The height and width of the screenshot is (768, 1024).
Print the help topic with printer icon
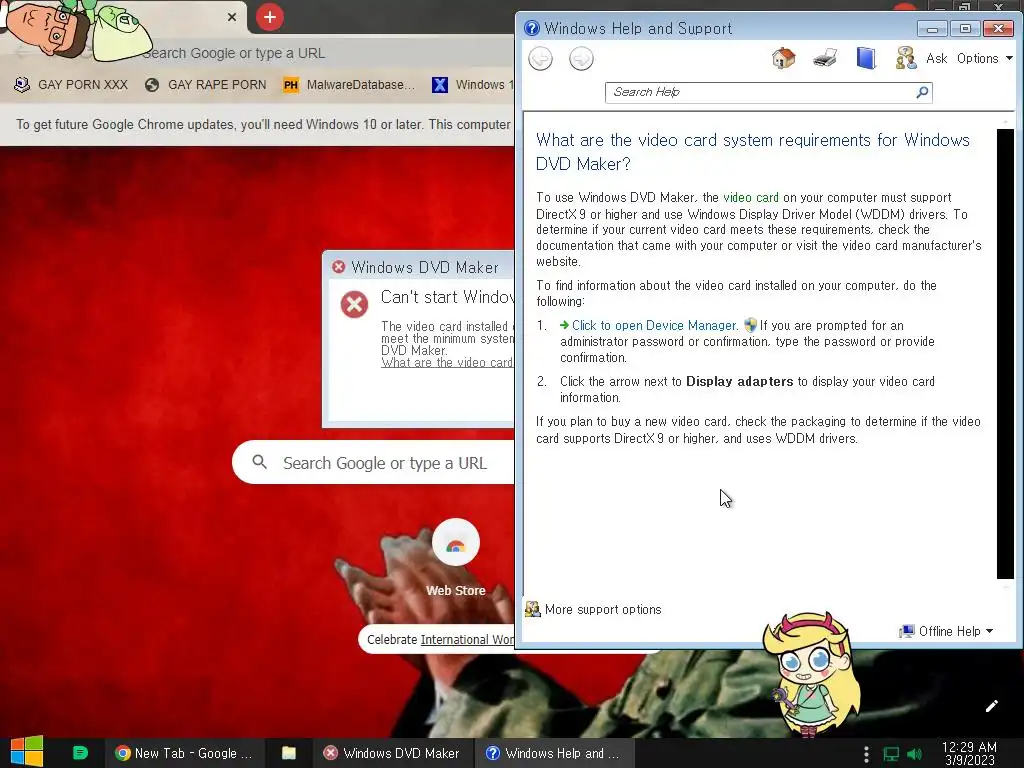[x=825, y=58]
